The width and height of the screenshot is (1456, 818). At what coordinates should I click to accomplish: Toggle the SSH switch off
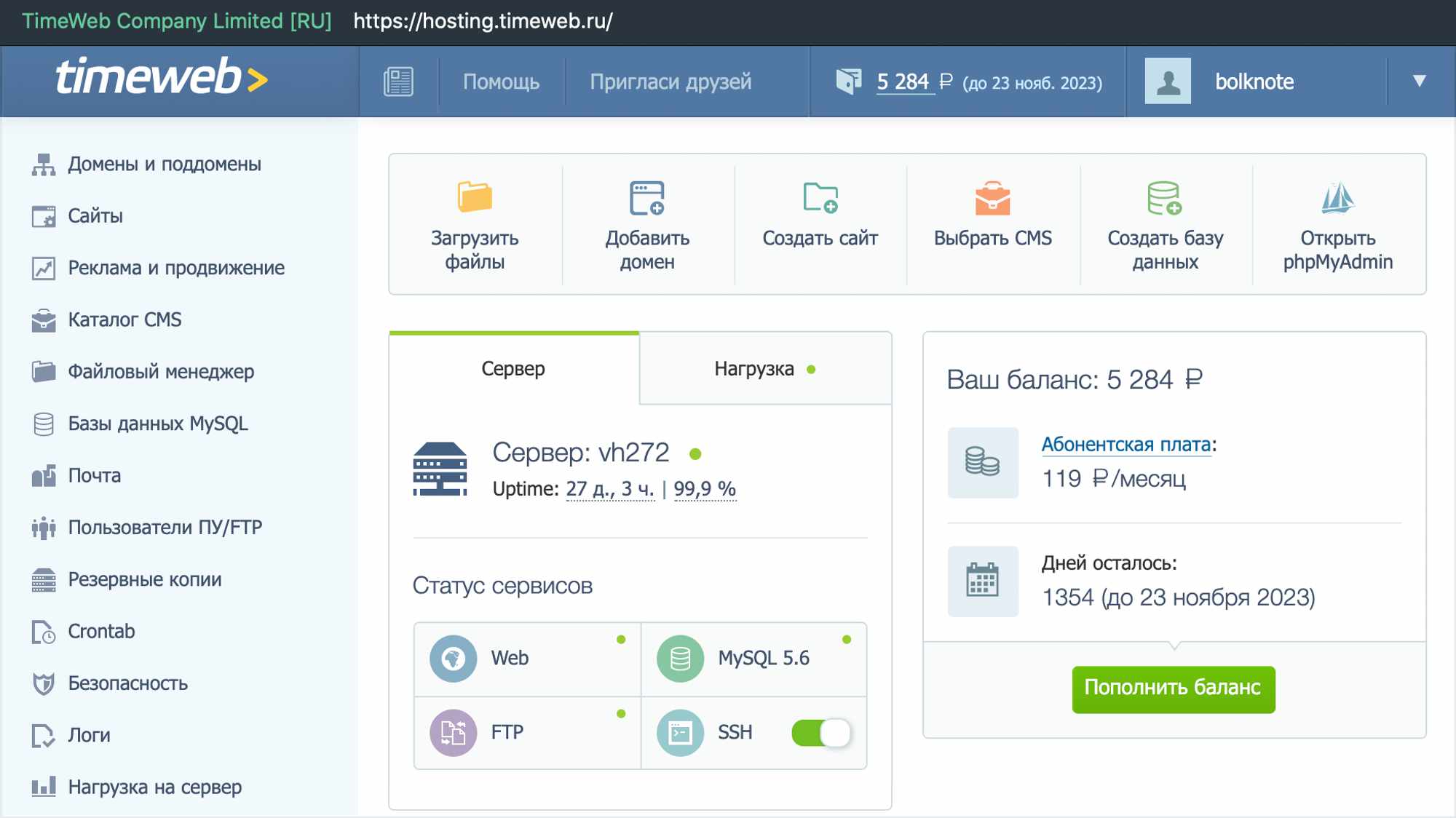pyautogui.click(x=821, y=733)
